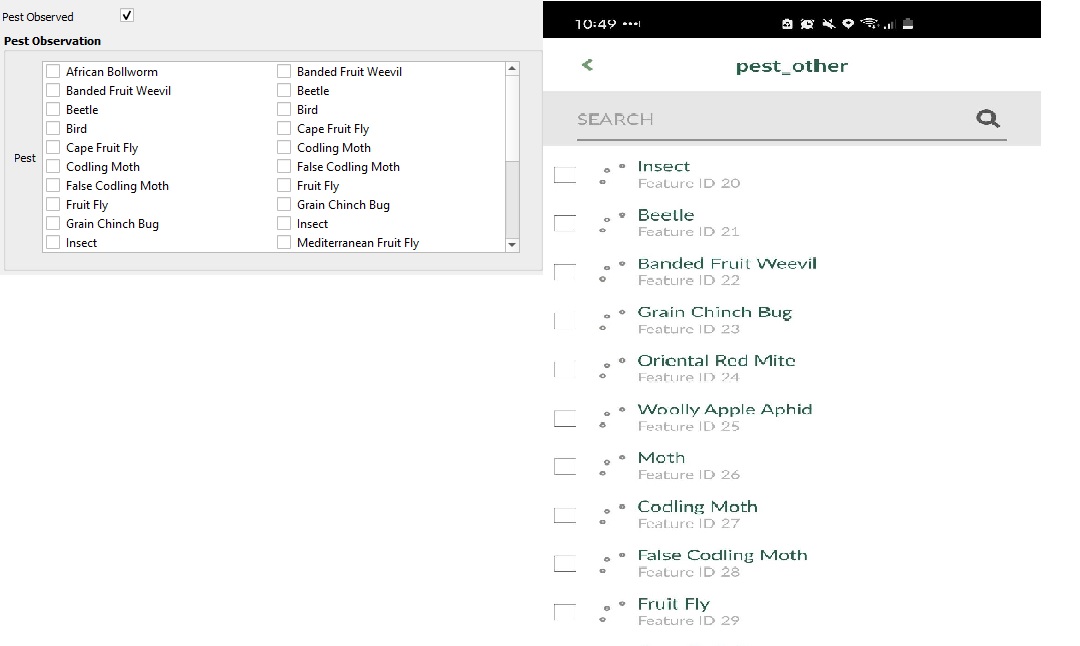Click pest list scrollbar down arrow
Screen dimensions: 1080x646
[x=512, y=244]
